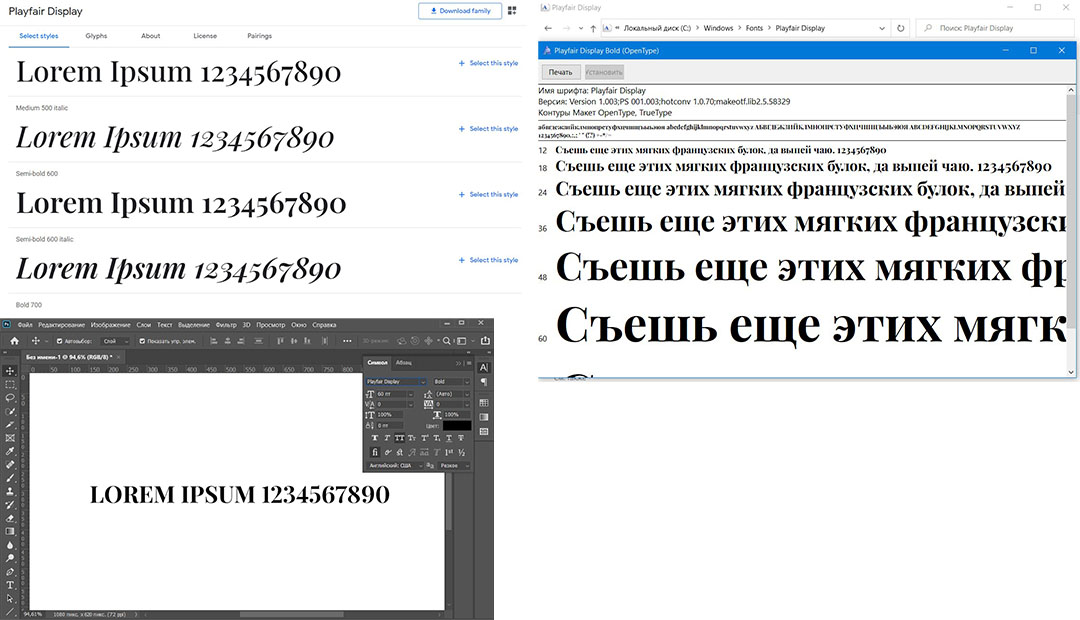Switch to the Pairings tab on Google Fonts

[260, 36]
